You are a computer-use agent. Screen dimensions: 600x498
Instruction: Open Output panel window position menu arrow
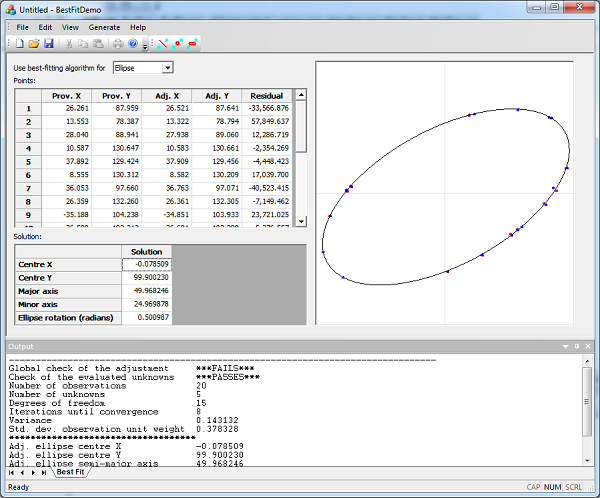(x=566, y=346)
